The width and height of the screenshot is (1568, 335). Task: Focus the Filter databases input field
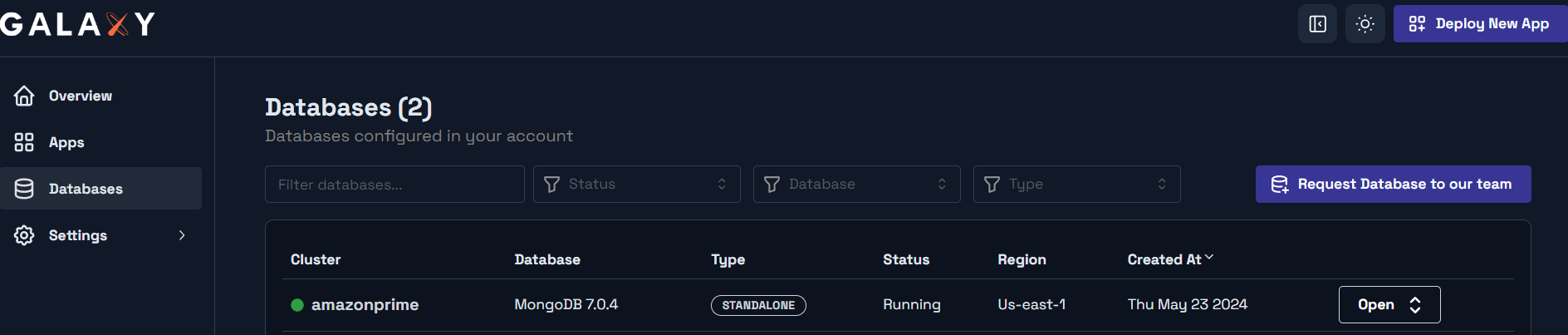(x=394, y=184)
